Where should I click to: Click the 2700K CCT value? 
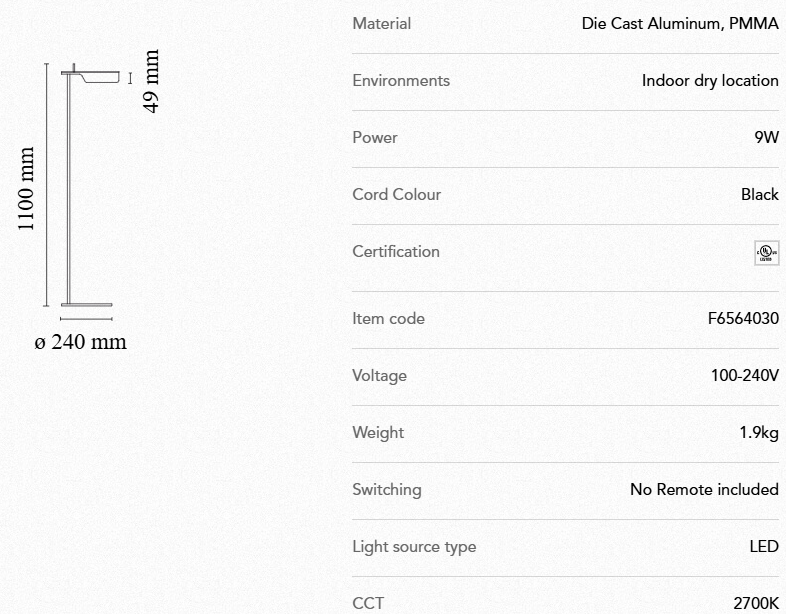(x=755, y=603)
